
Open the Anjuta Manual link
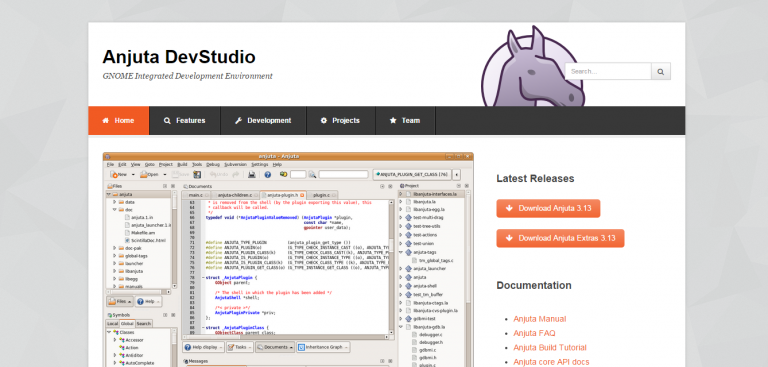[540, 319]
